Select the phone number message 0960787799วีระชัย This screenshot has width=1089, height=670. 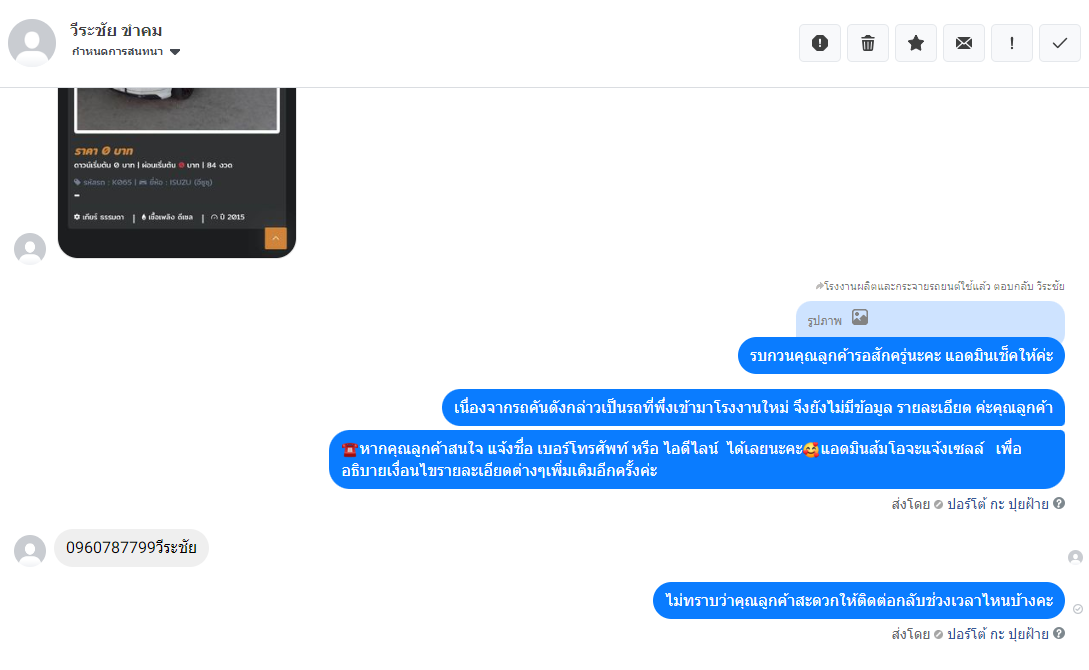click(131, 548)
